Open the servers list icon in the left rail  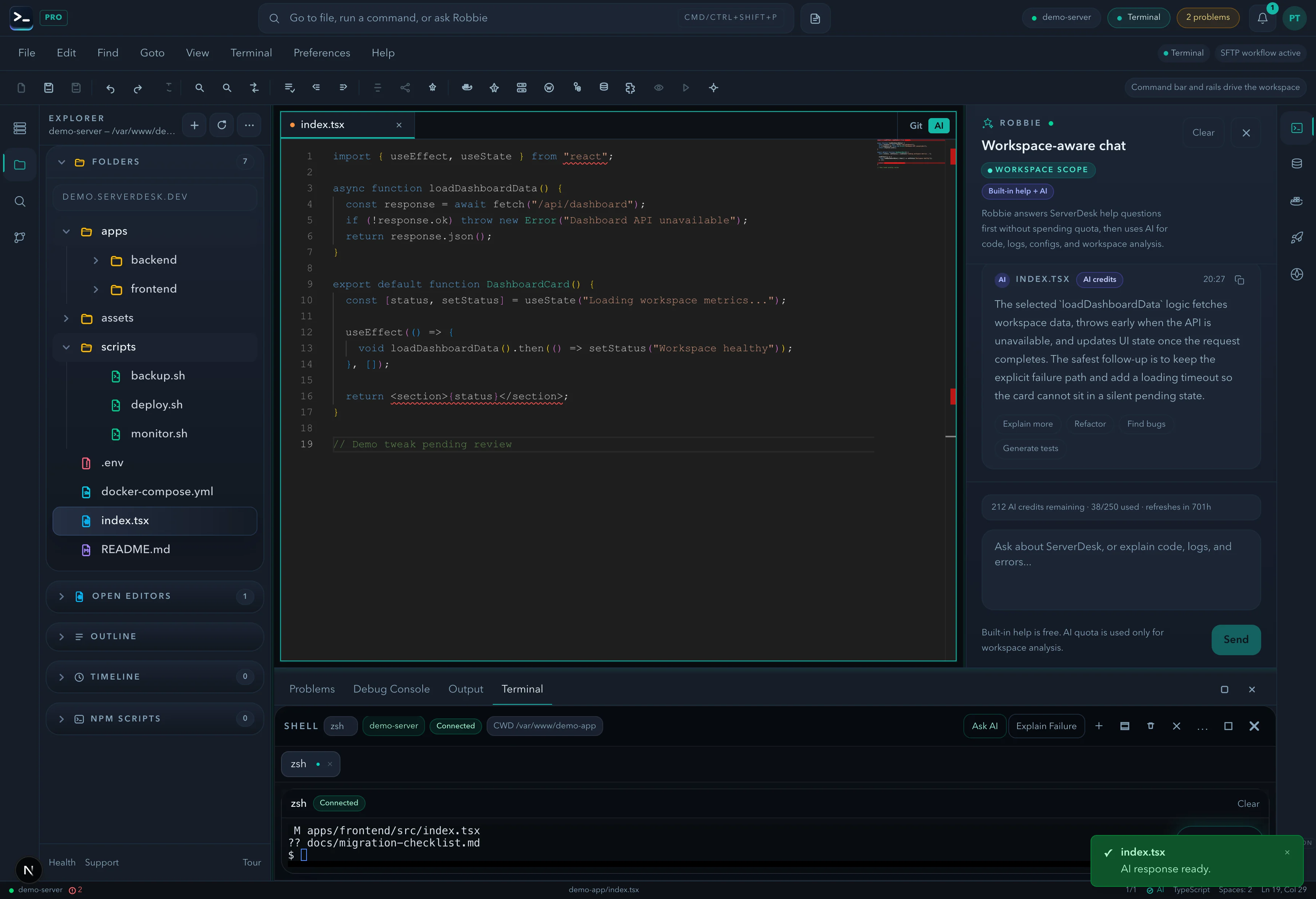tap(20, 128)
